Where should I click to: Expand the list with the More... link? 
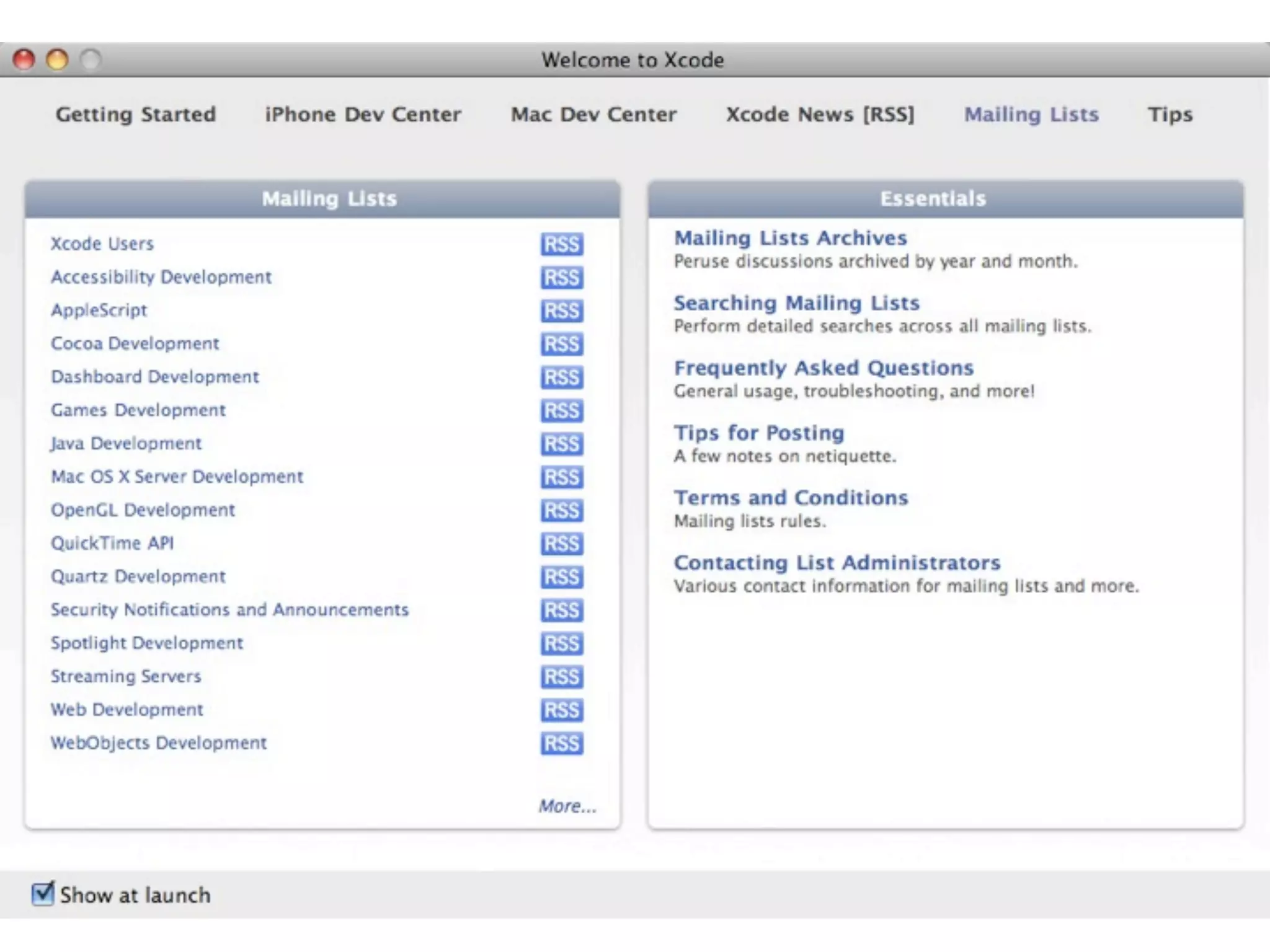coord(567,806)
